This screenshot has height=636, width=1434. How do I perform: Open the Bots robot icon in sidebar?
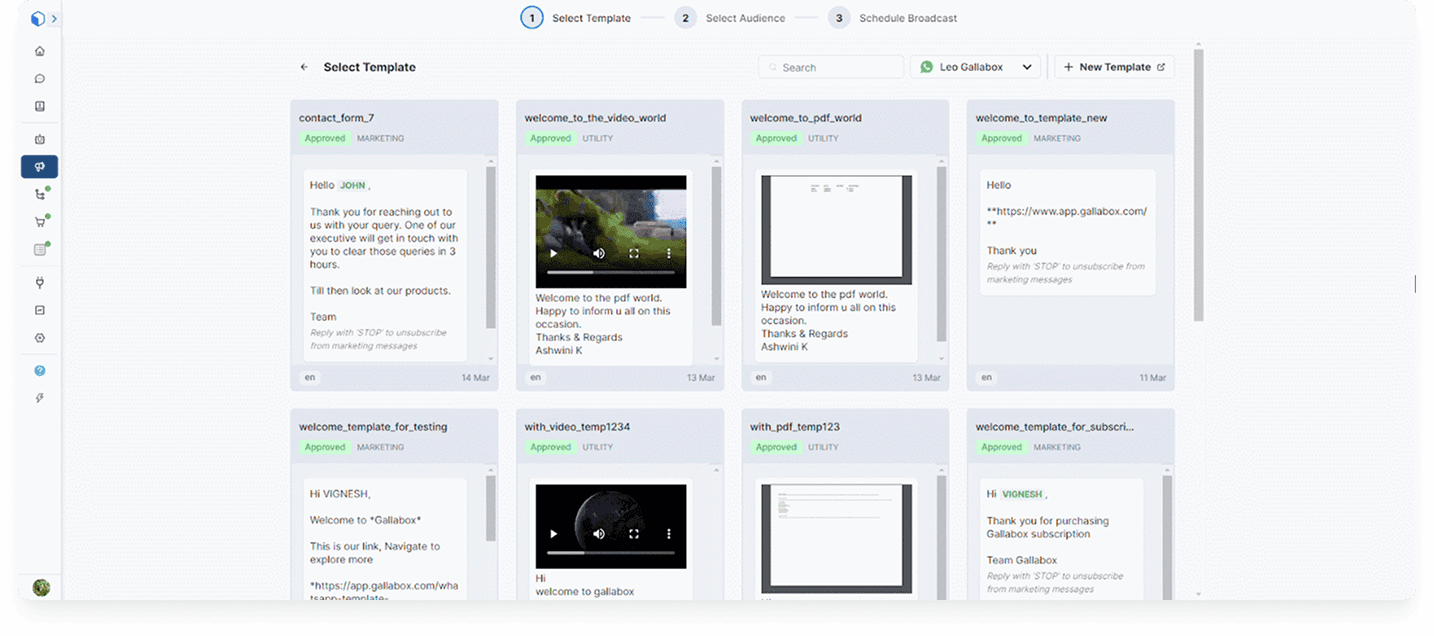[x=40, y=139]
